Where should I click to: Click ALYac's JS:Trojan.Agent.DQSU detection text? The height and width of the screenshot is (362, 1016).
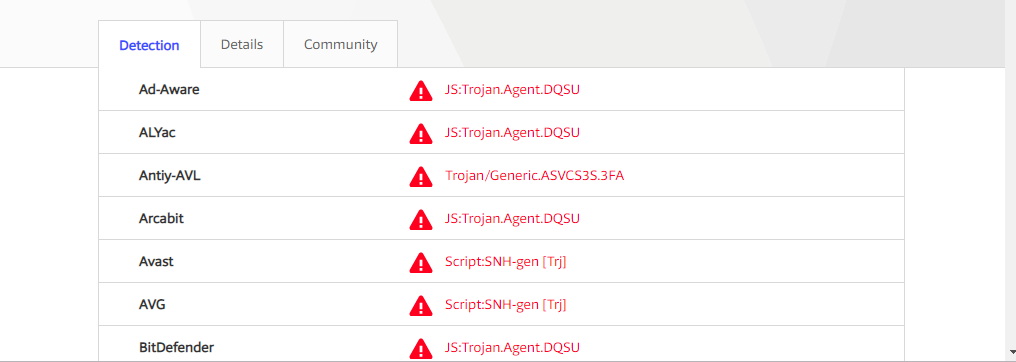[x=512, y=132]
